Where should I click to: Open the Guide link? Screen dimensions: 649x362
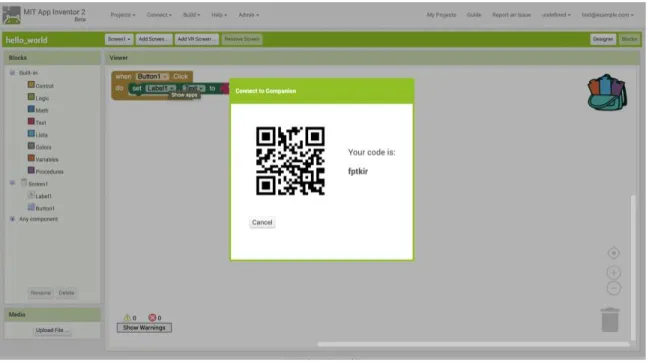[474, 15]
